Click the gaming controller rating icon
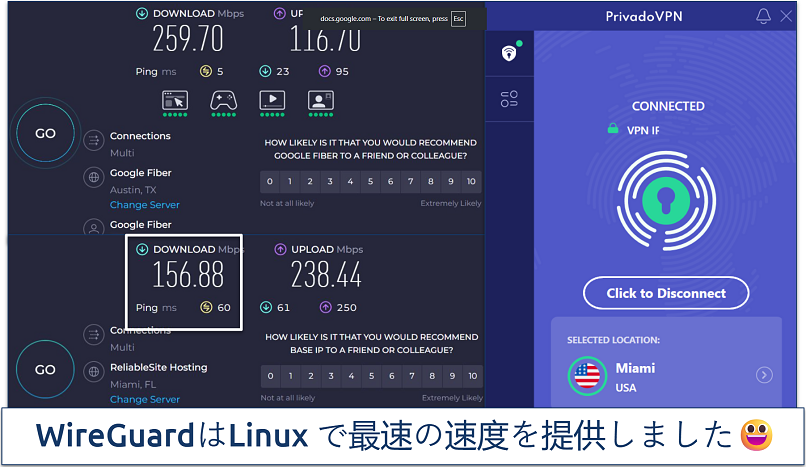The width and height of the screenshot is (806, 467). pos(222,99)
